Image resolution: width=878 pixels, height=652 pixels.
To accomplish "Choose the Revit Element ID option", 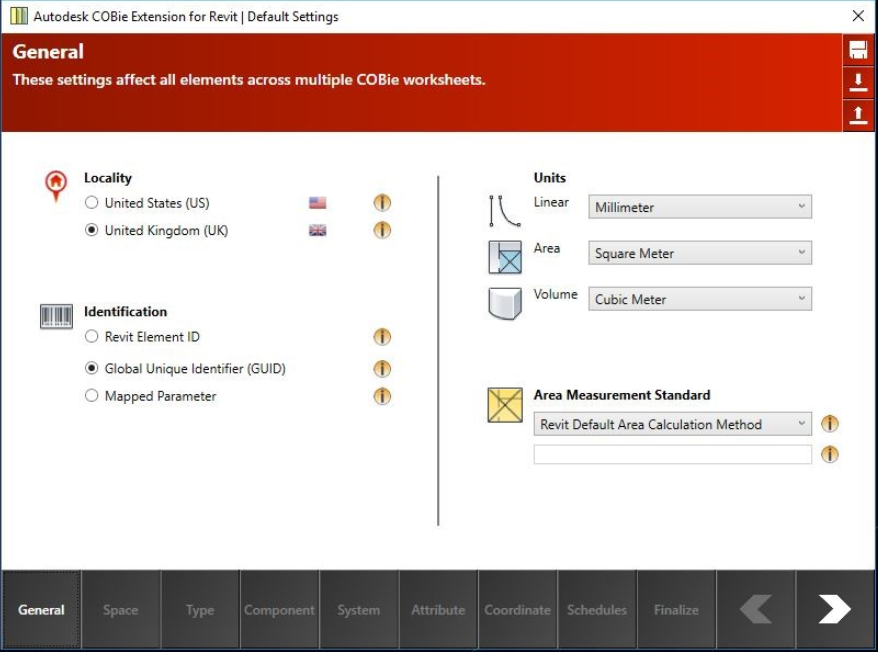I will [x=93, y=337].
